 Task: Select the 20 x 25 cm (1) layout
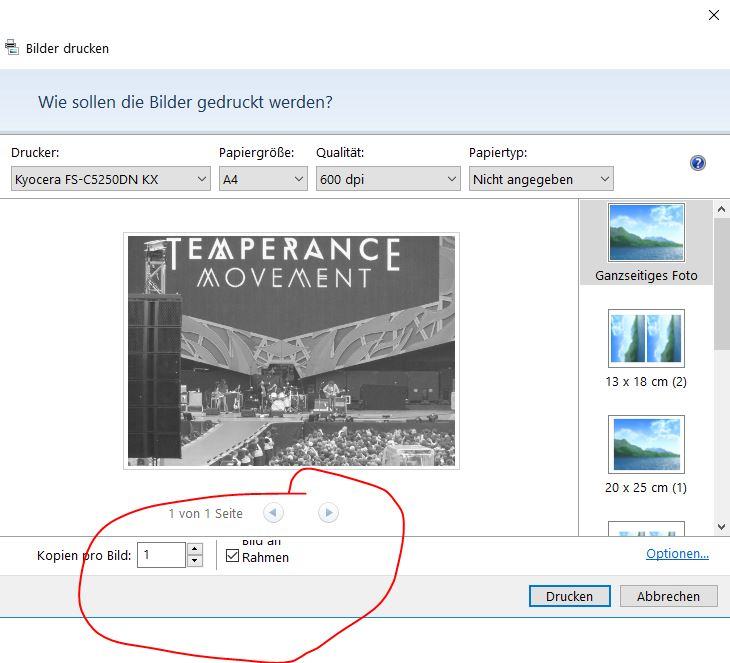pos(646,455)
